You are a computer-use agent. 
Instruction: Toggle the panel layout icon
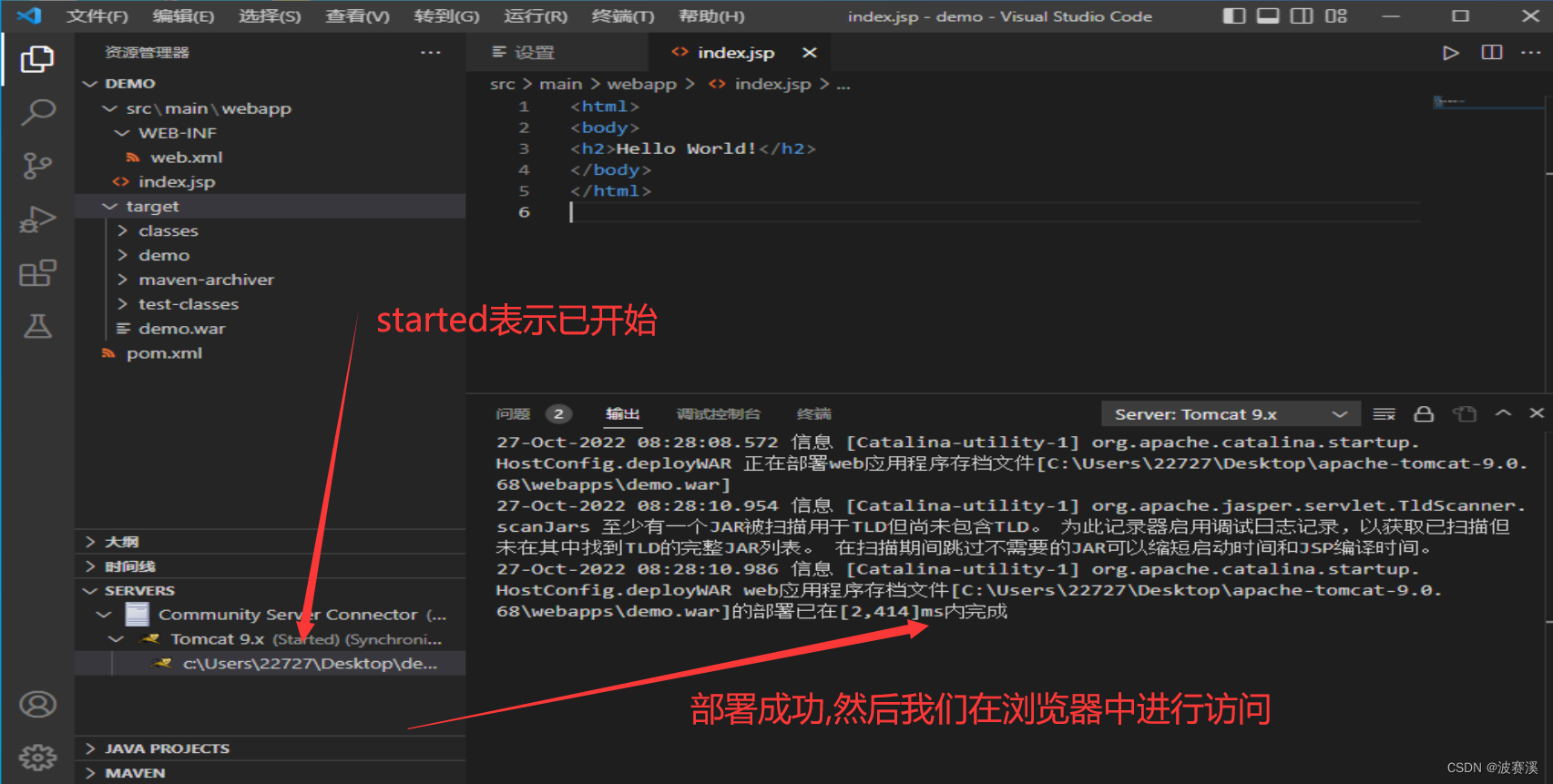point(1268,15)
